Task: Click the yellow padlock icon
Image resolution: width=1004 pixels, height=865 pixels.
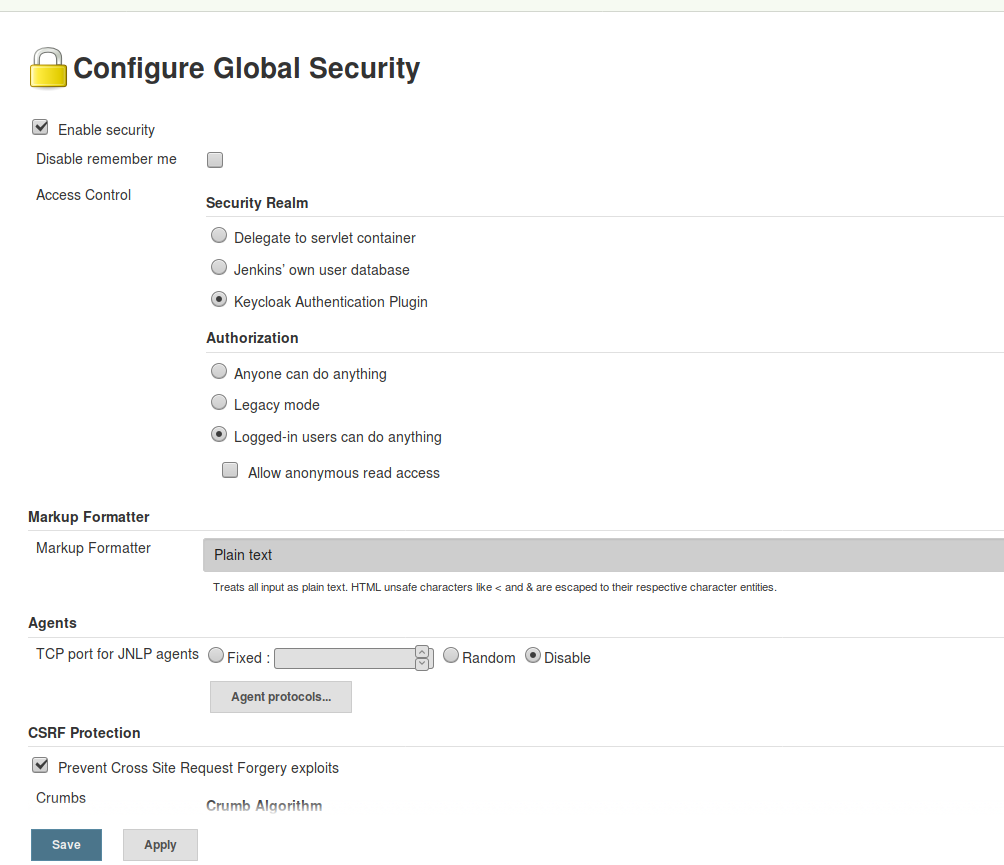Action: [x=48, y=68]
